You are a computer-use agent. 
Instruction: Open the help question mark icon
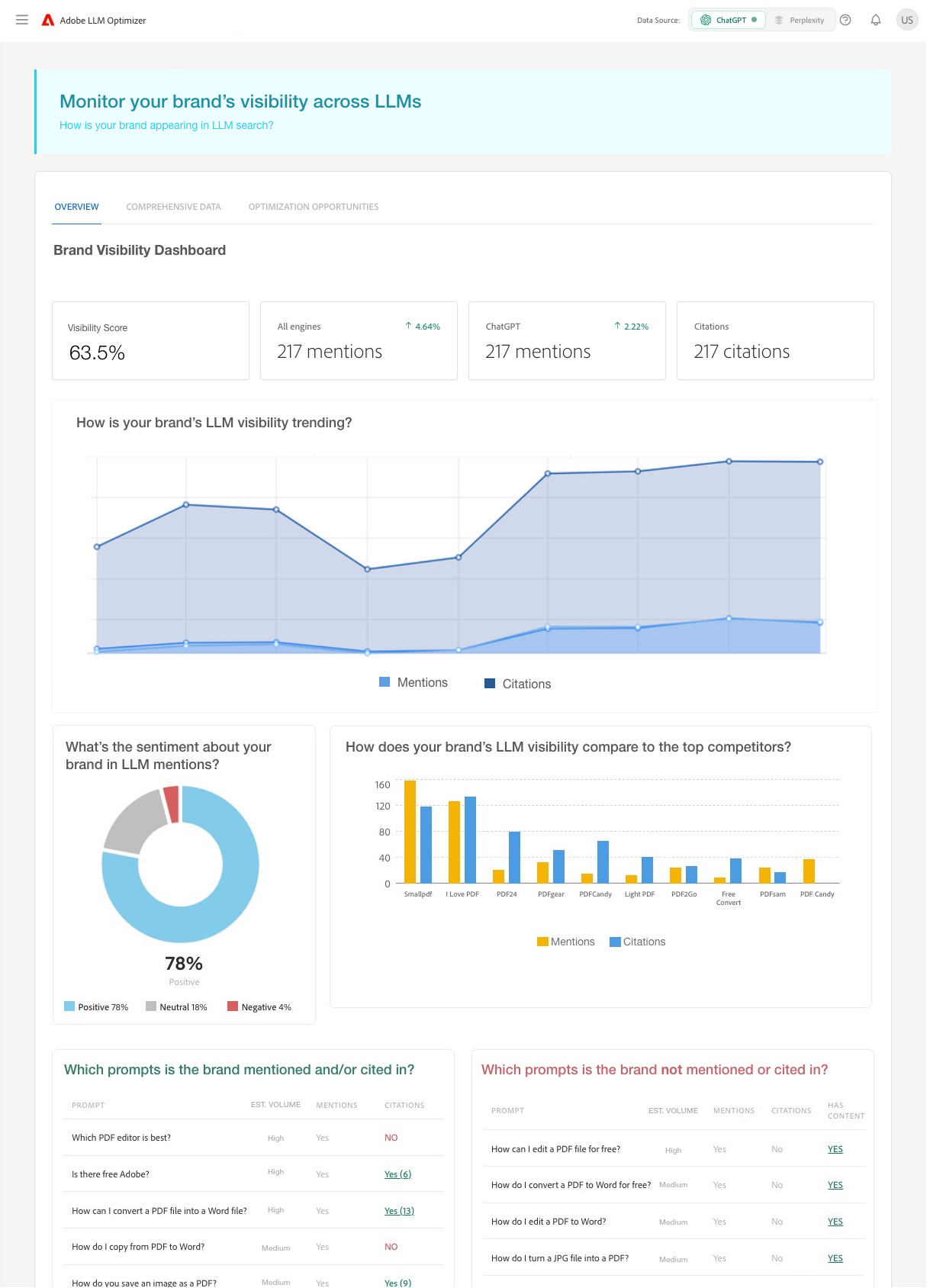pos(845,20)
